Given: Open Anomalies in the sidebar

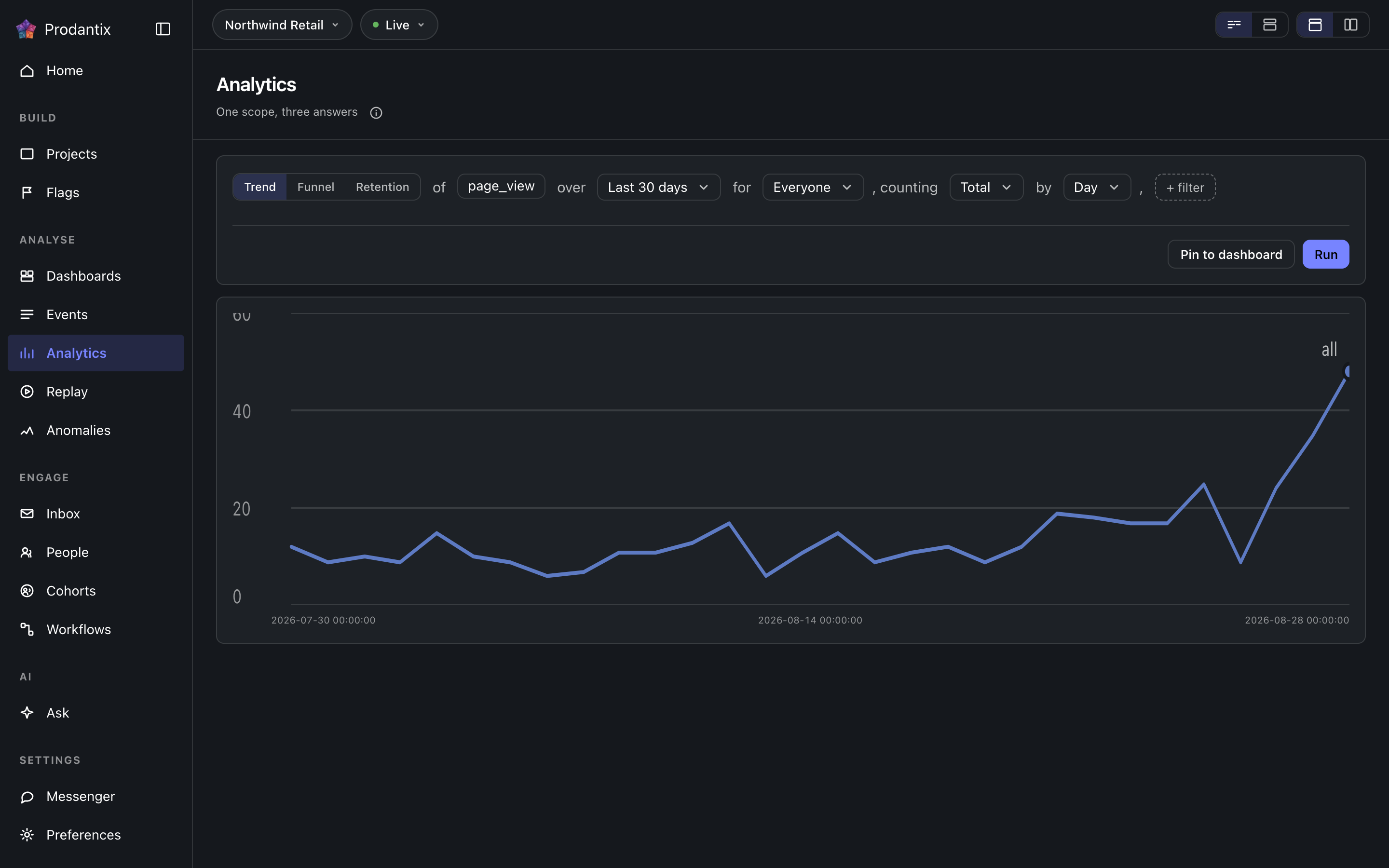Looking at the screenshot, I should [x=96, y=430].
